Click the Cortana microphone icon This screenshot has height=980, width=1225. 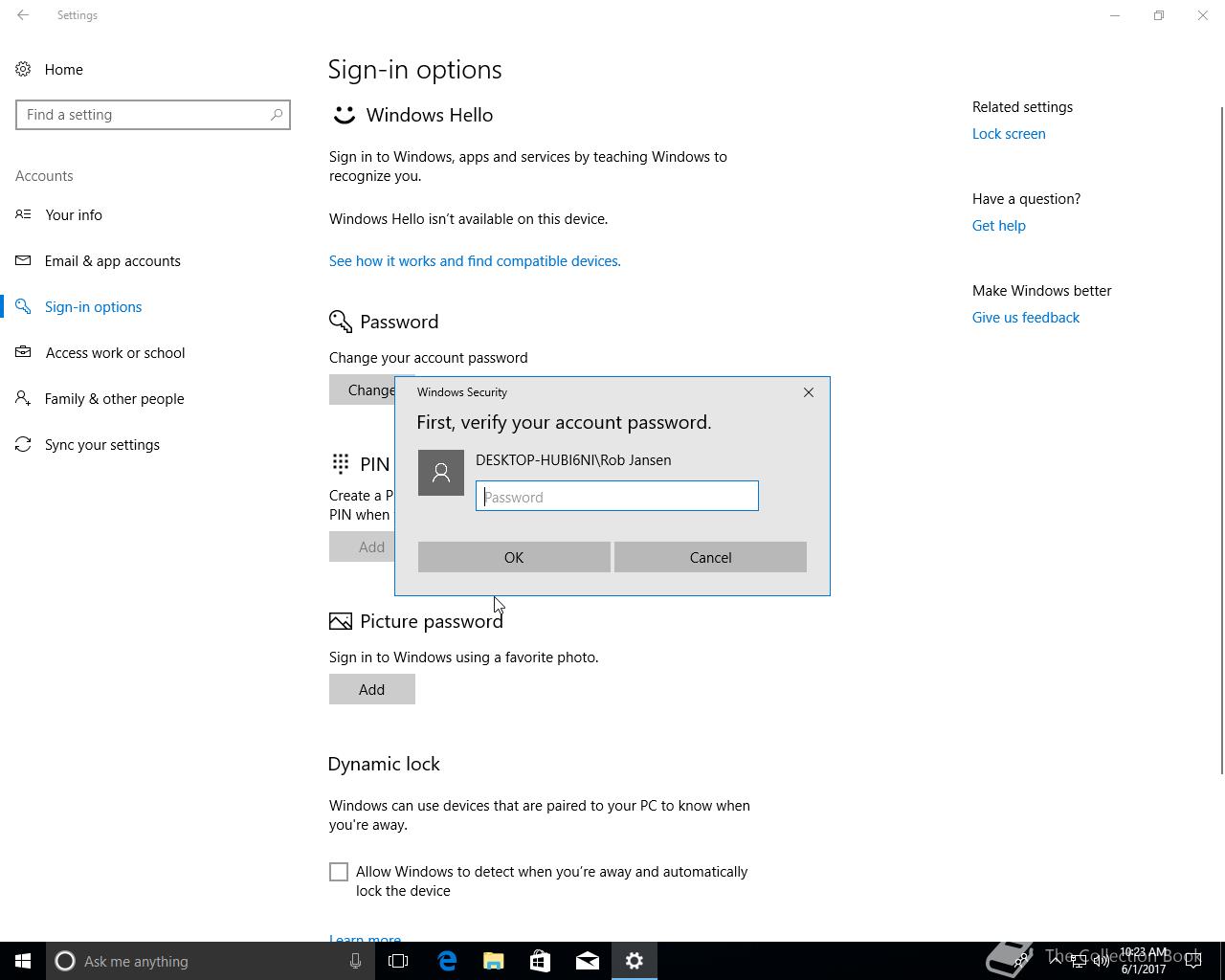(x=355, y=961)
